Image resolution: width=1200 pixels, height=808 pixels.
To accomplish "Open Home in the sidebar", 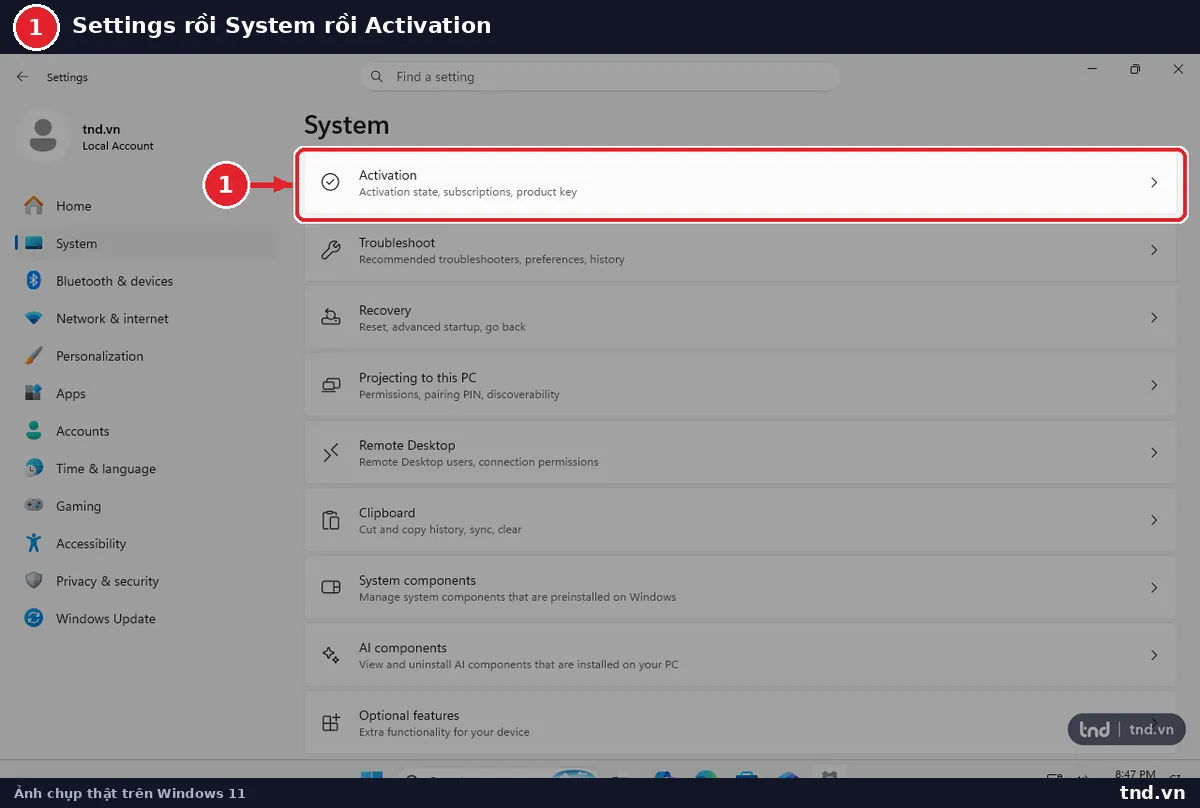I will click(x=146, y=206).
